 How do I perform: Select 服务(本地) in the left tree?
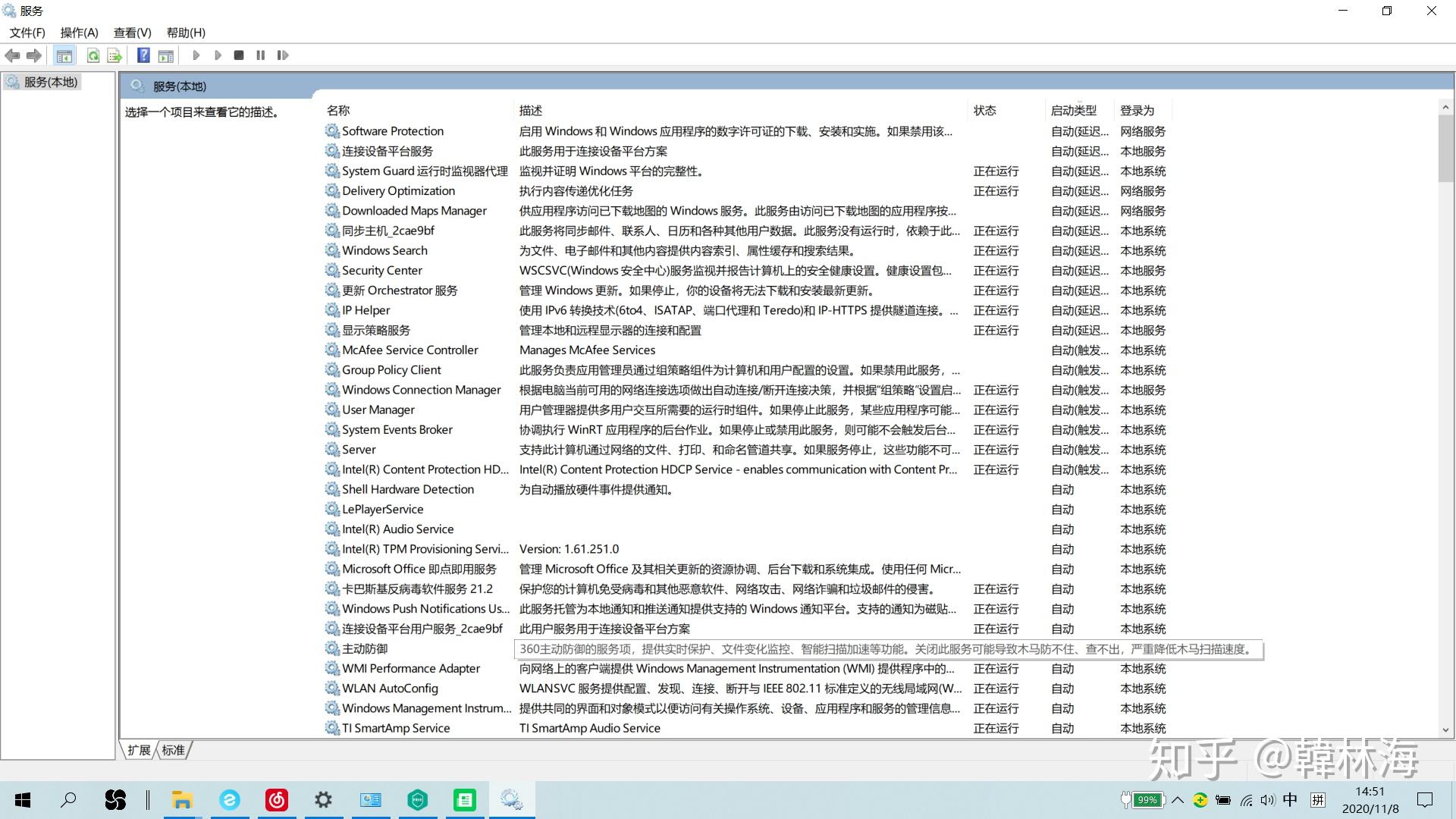(x=51, y=82)
